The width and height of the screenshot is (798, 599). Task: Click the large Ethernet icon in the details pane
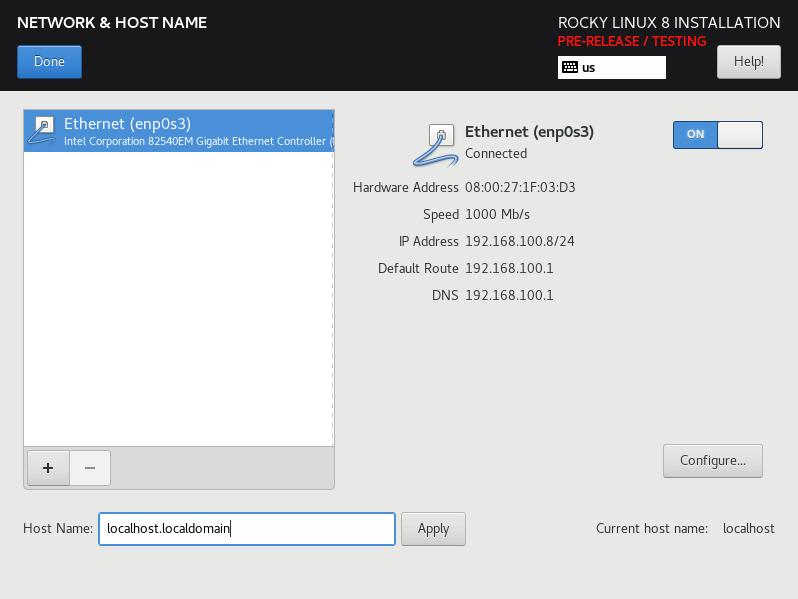pos(435,146)
